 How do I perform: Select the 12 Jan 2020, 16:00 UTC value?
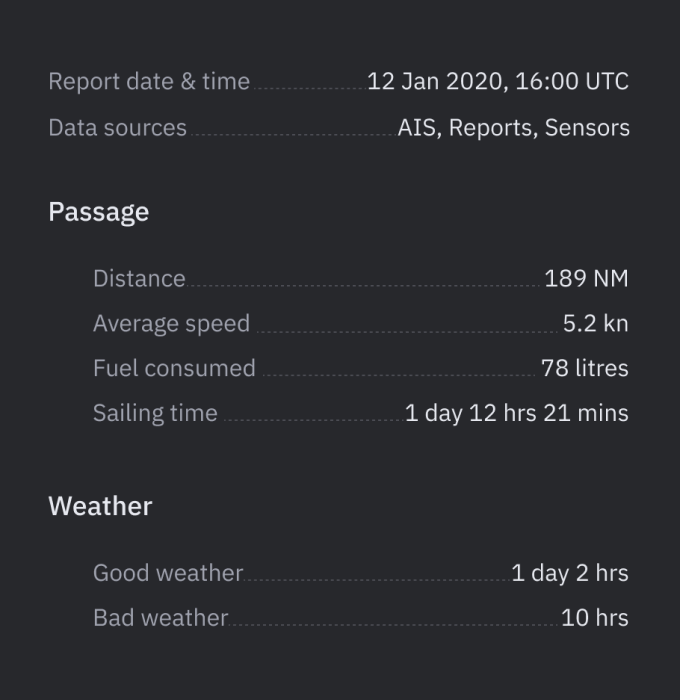498,81
